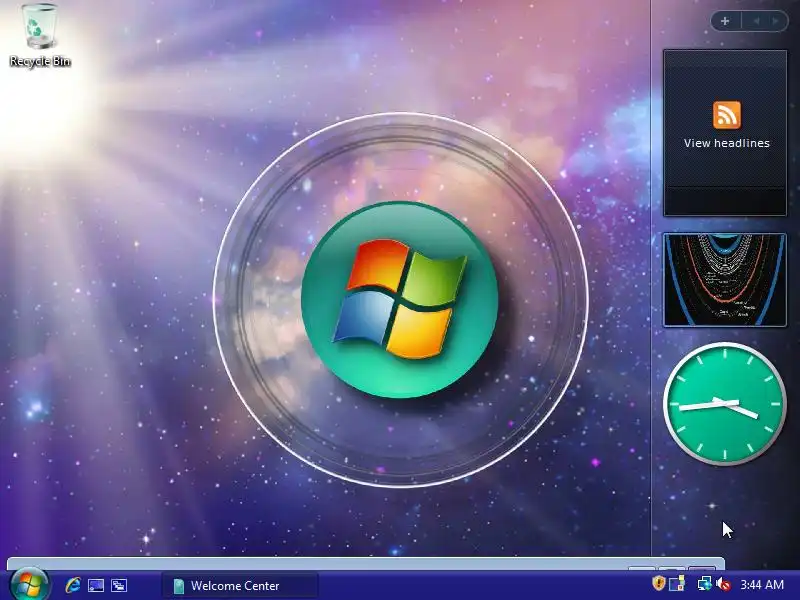Screen dimensions: 800x600
Task: Click Switch between windows quick launch icon
Action: click(x=119, y=585)
